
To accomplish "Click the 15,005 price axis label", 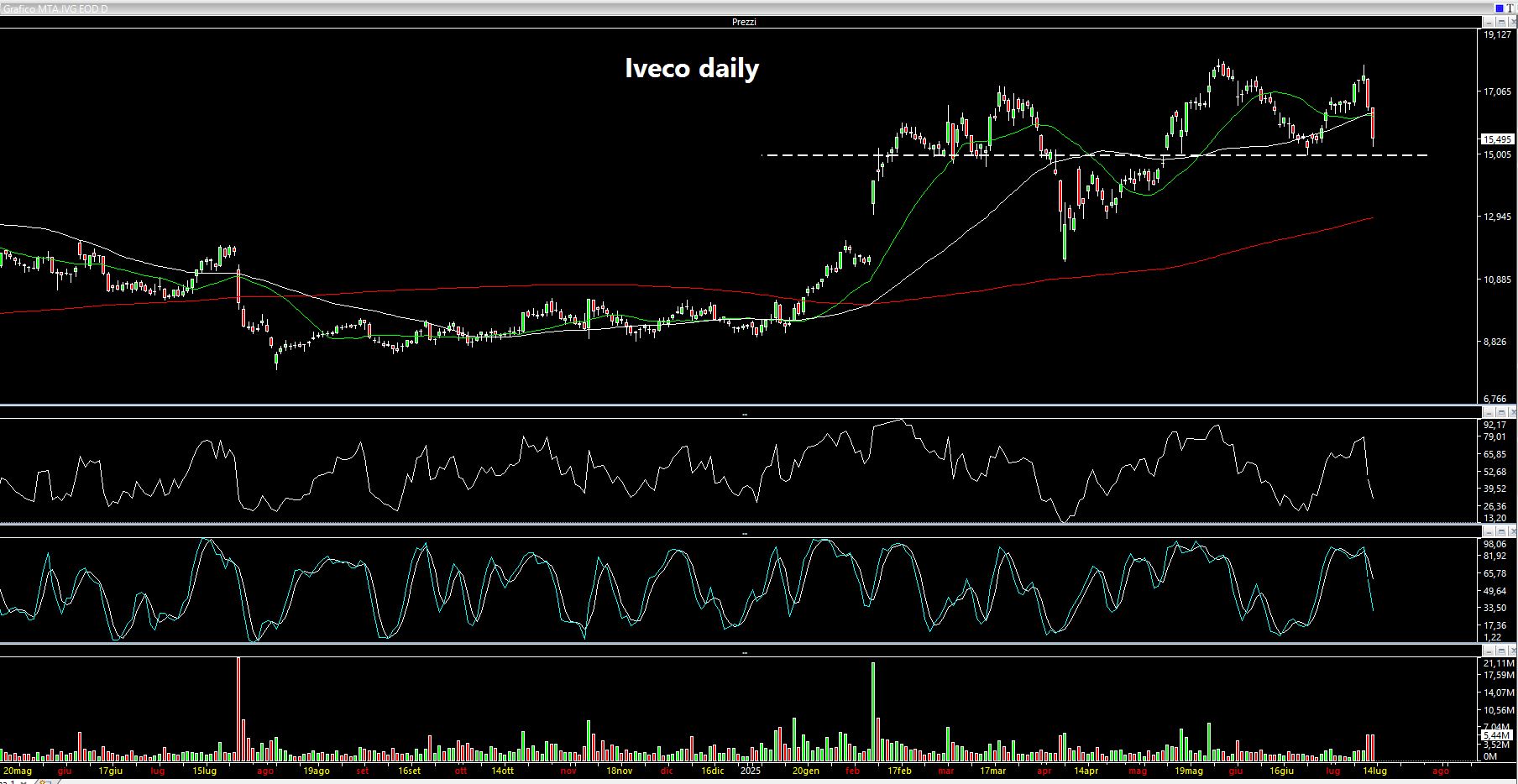I will click(x=1498, y=154).
